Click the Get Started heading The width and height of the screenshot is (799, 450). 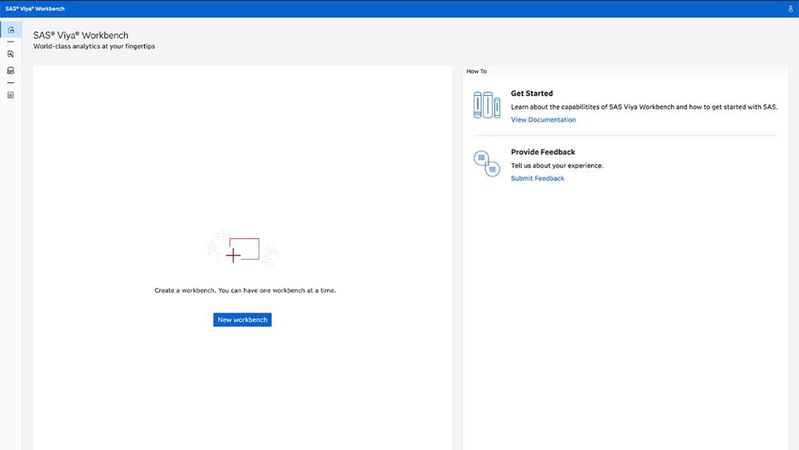coord(531,93)
